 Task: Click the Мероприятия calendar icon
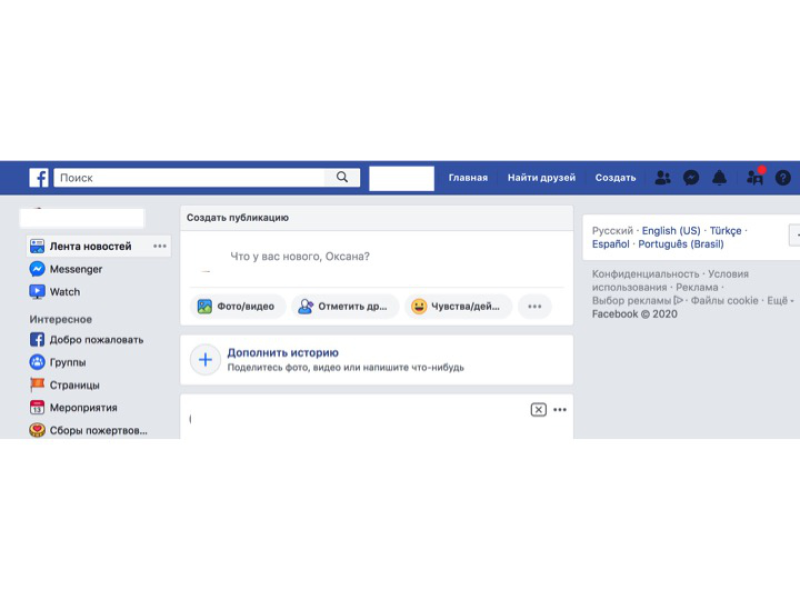coord(37,407)
